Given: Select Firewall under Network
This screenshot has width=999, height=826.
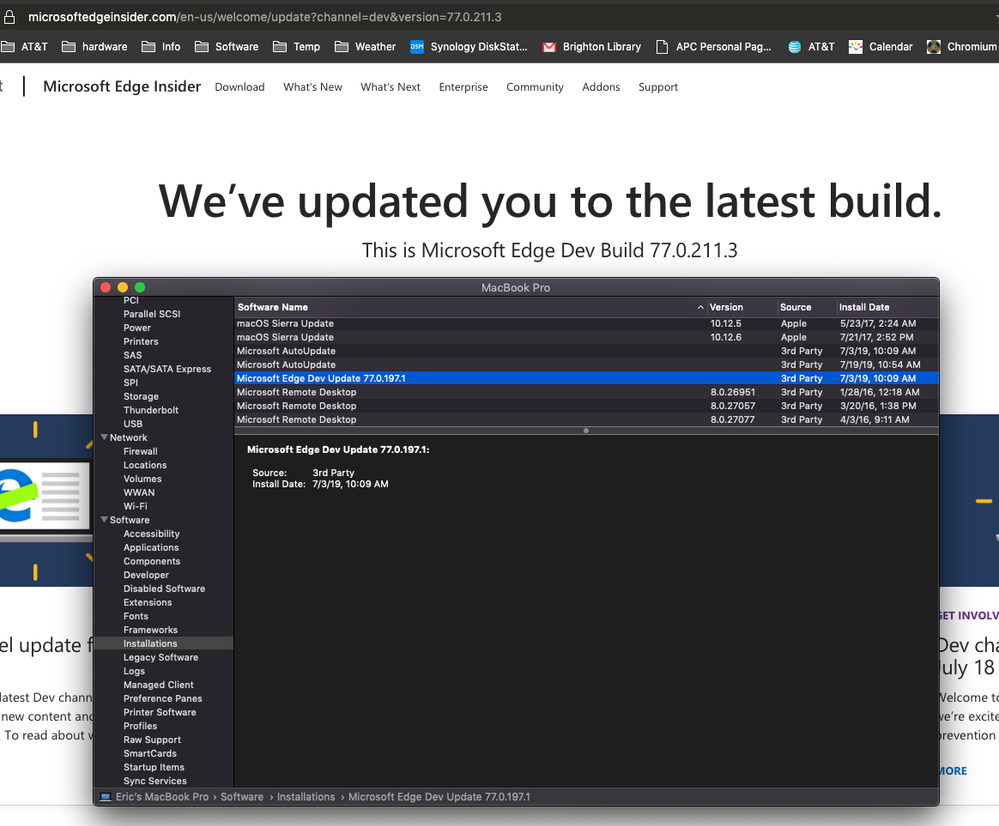Looking at the screenshot, I should 140,451.
